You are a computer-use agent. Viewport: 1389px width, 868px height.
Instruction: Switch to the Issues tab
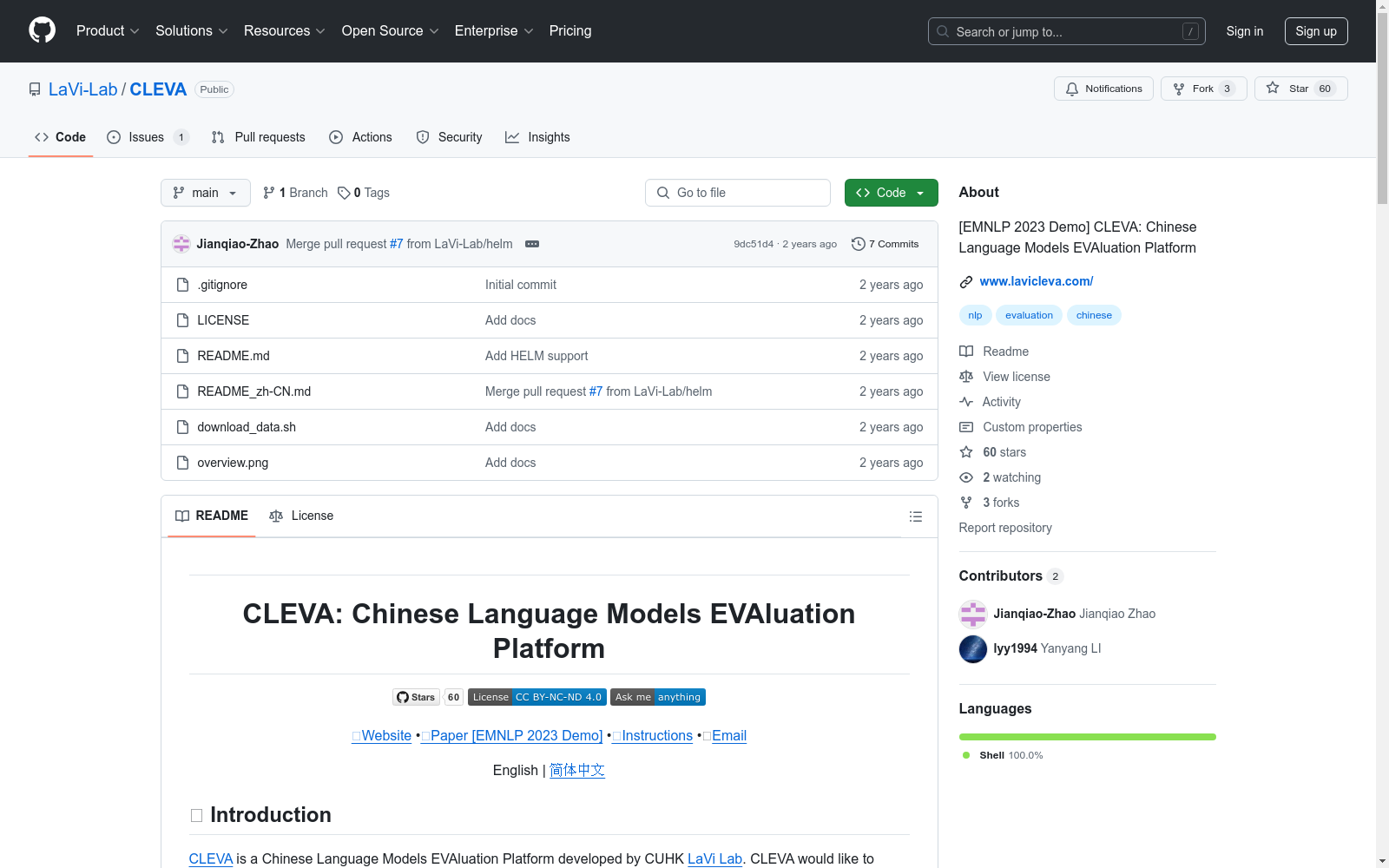[x=148, y=137]
